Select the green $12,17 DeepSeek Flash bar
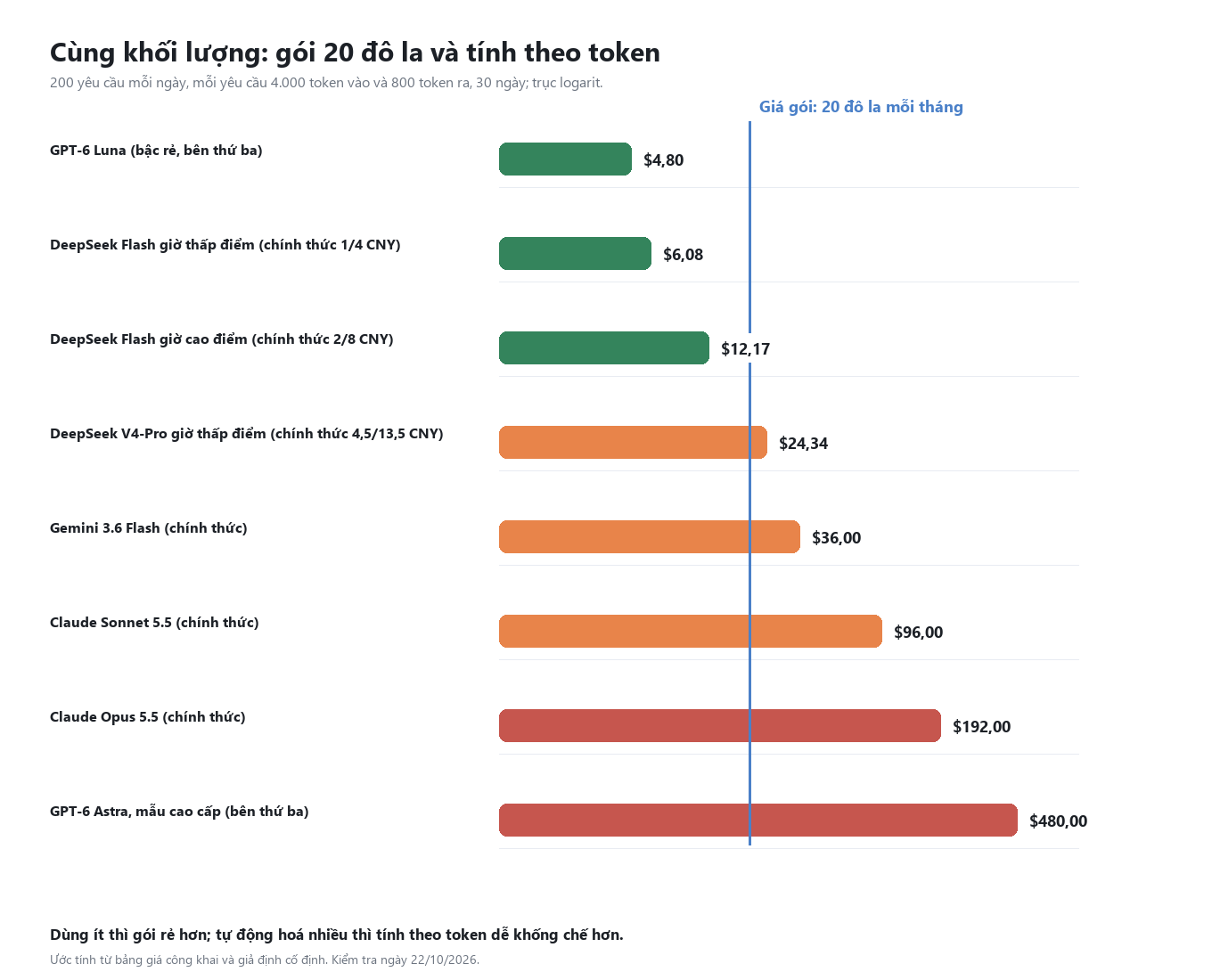1212x980 pixels. click(604, 348)
